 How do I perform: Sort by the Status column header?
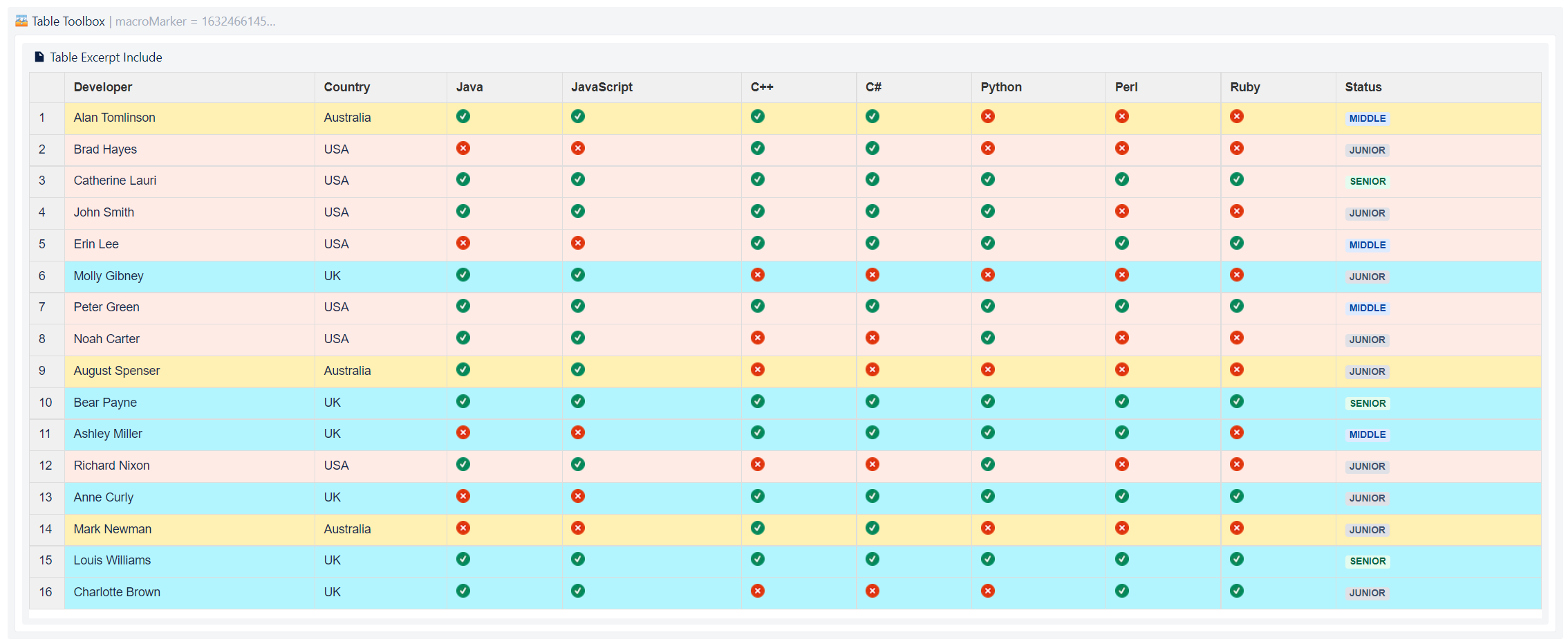click(x=1363, y=87)
